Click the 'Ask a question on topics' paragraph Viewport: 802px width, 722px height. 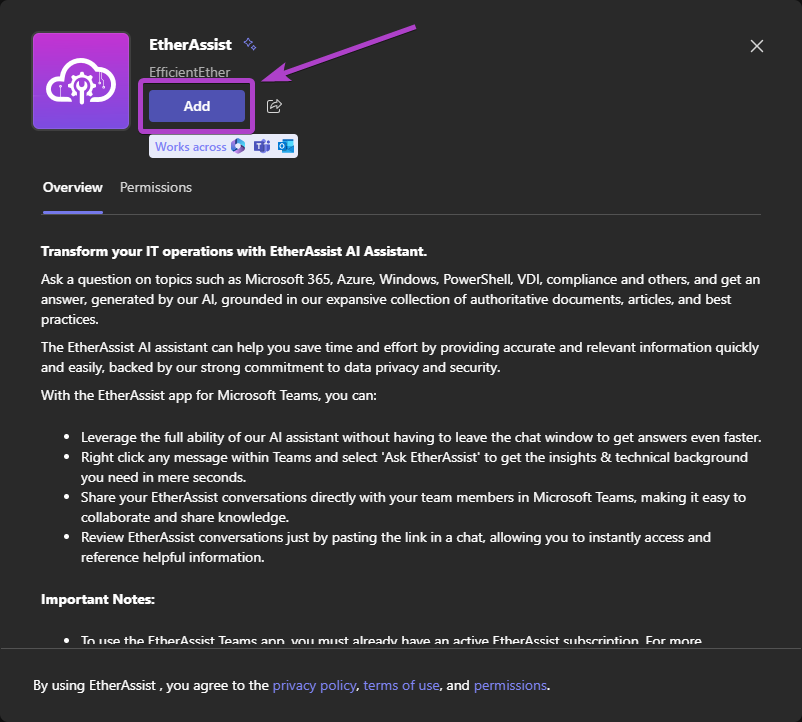click(x=400, y=299)
